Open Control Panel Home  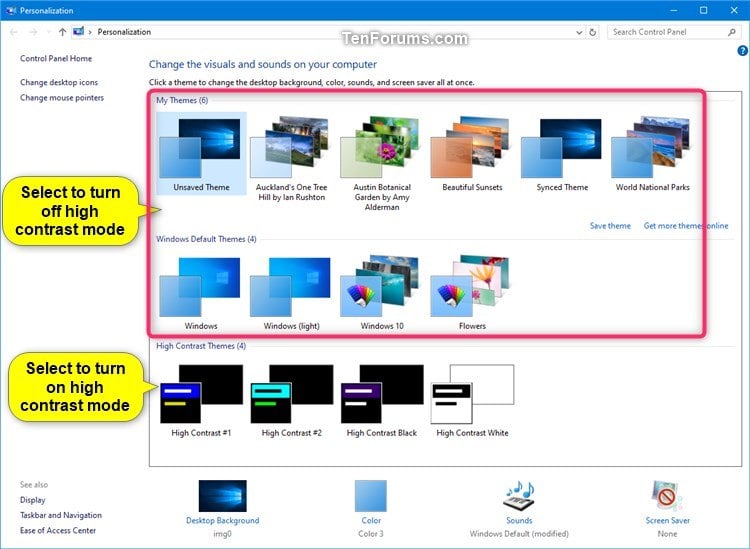pyautogui.click(x=56, y=58)
